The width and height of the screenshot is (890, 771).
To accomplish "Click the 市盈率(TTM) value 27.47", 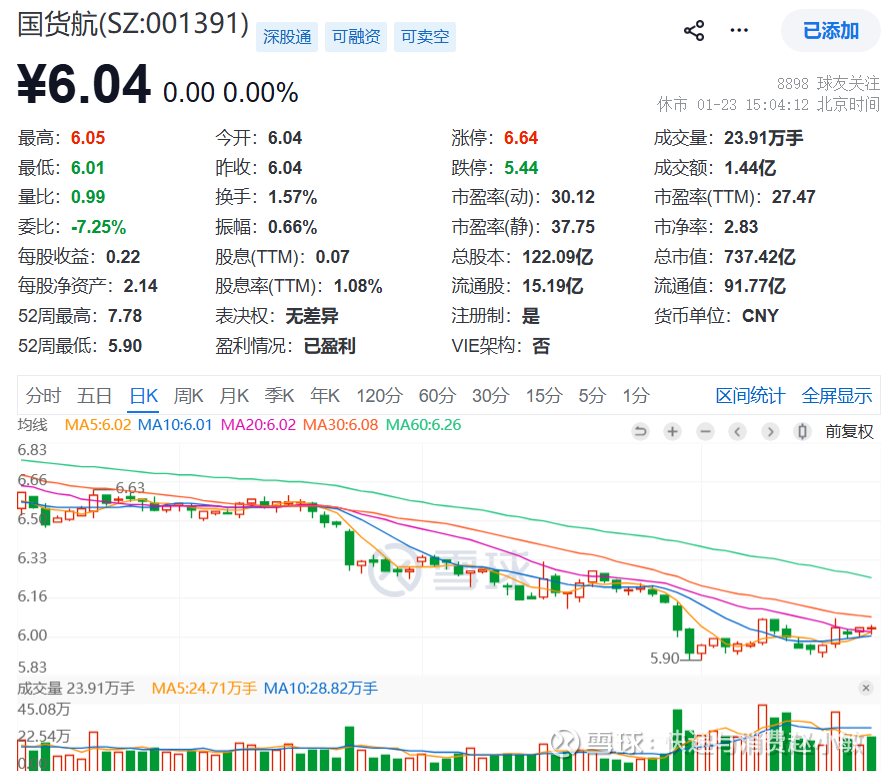I will point(794,197).
